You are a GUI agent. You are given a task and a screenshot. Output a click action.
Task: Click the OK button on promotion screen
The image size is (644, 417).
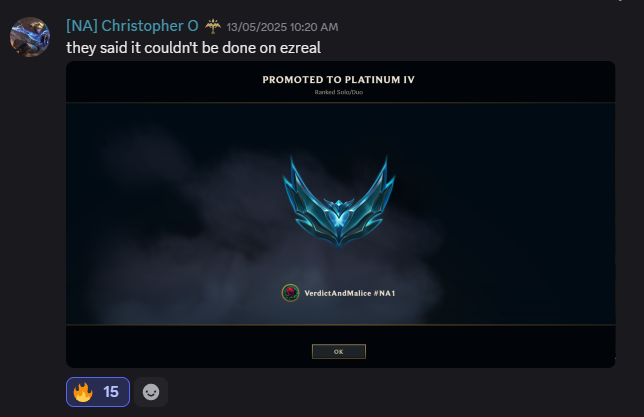[339, 351]
